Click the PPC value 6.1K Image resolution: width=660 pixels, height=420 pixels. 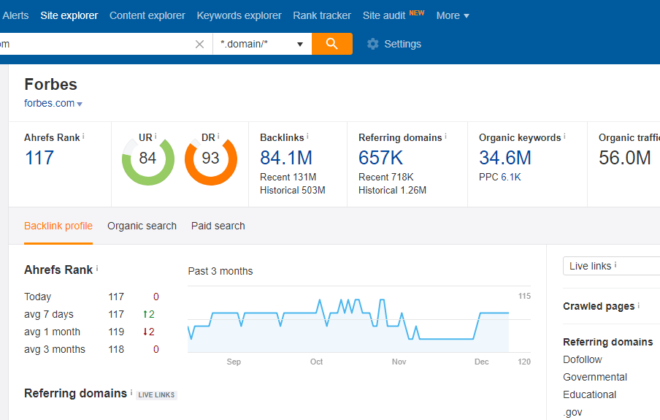pyautogui.click(x=511, y=177)
